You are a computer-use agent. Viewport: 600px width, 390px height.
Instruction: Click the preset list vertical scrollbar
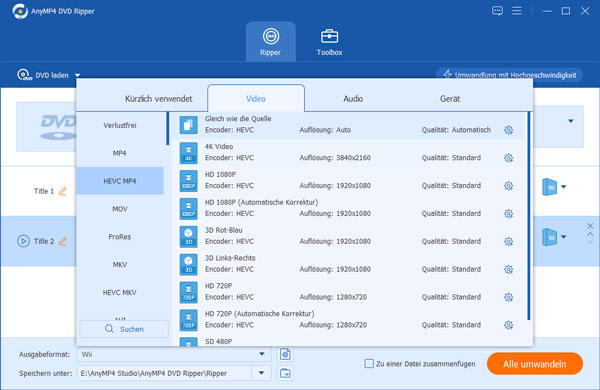(529, 215)
